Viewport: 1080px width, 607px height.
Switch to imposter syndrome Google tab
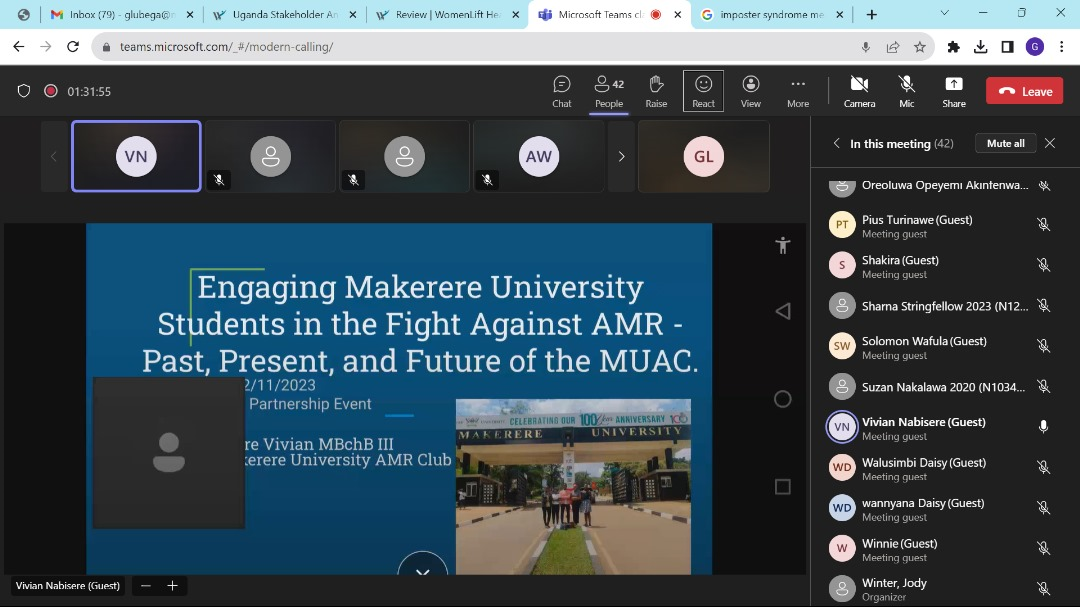[771, 14]
